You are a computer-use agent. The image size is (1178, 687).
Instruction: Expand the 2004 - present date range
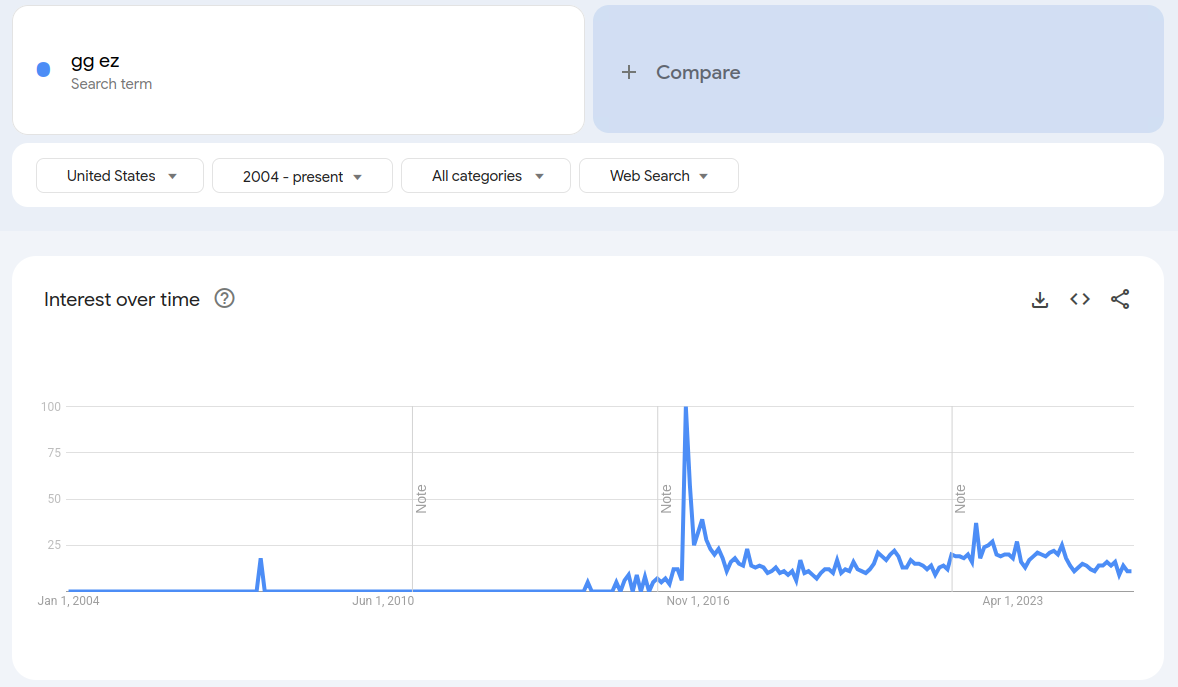302,176
